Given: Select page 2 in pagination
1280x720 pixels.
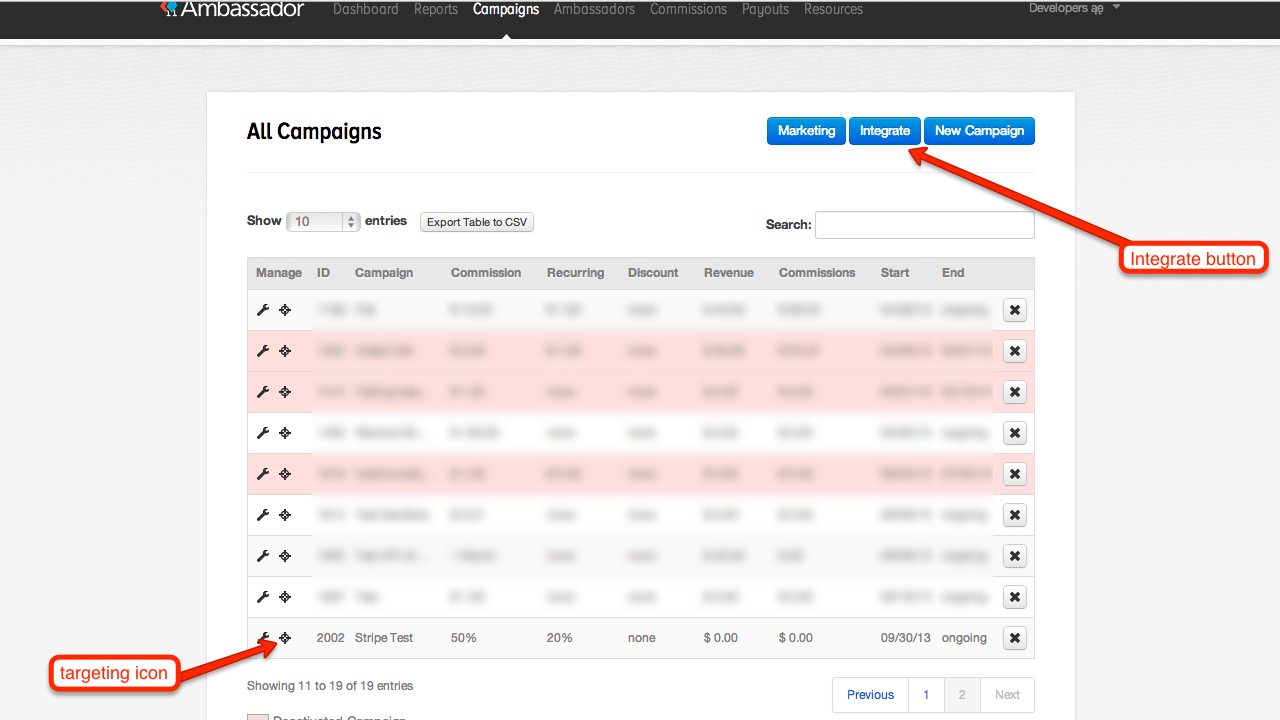Looking at the screenshot, I should tap(962, 695).
